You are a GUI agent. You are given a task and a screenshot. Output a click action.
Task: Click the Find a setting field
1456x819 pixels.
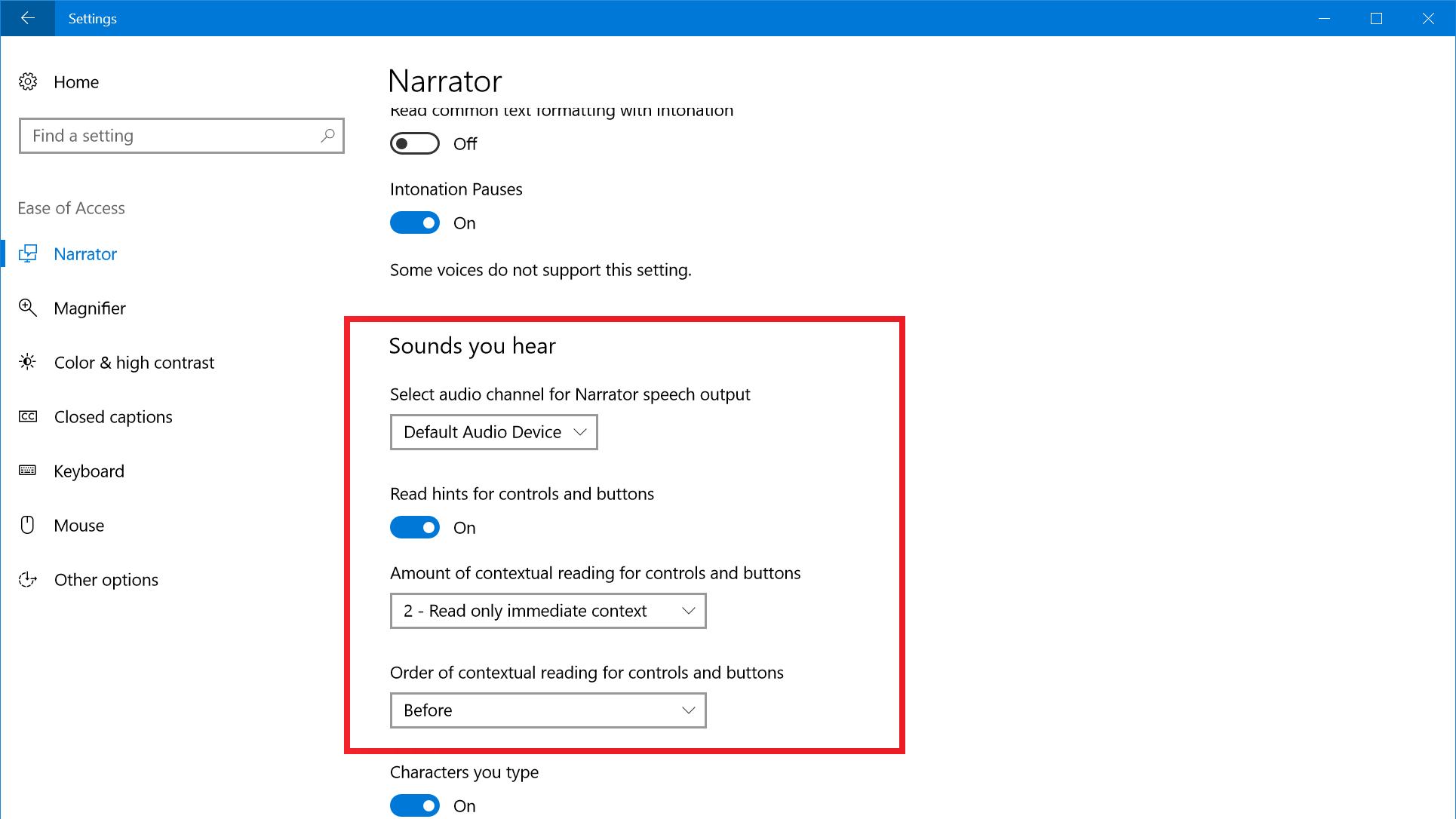[174, 136]
